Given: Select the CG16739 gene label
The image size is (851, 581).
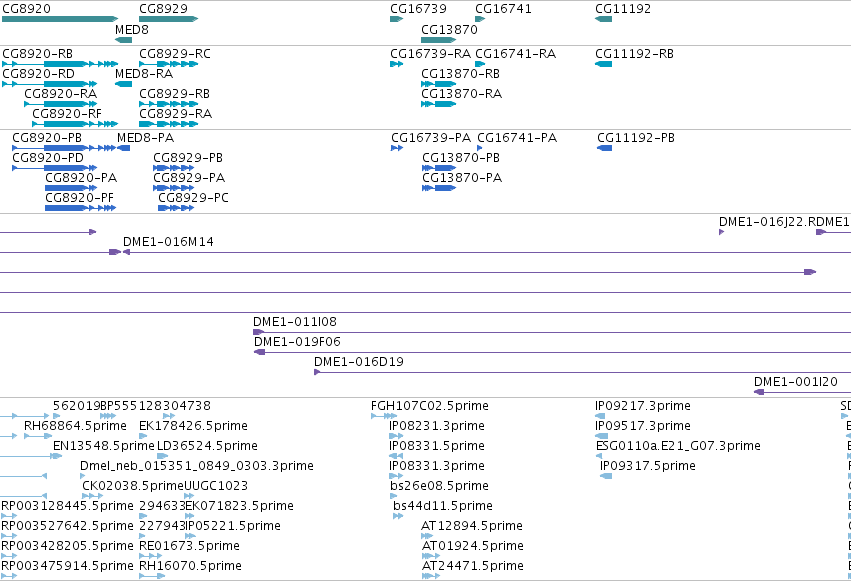Looking at the screenshot, I should [418, 9].
